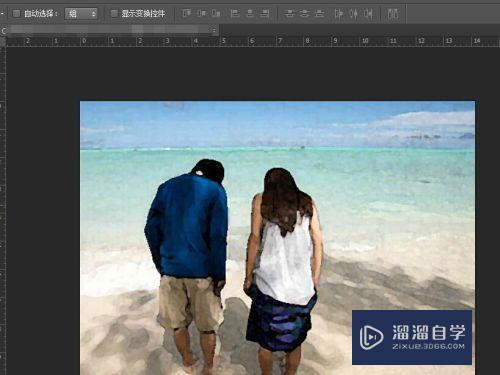Screen dimensions: 500x375
Task: Click the Align right edges icon
Action: (x=265, y=14)
